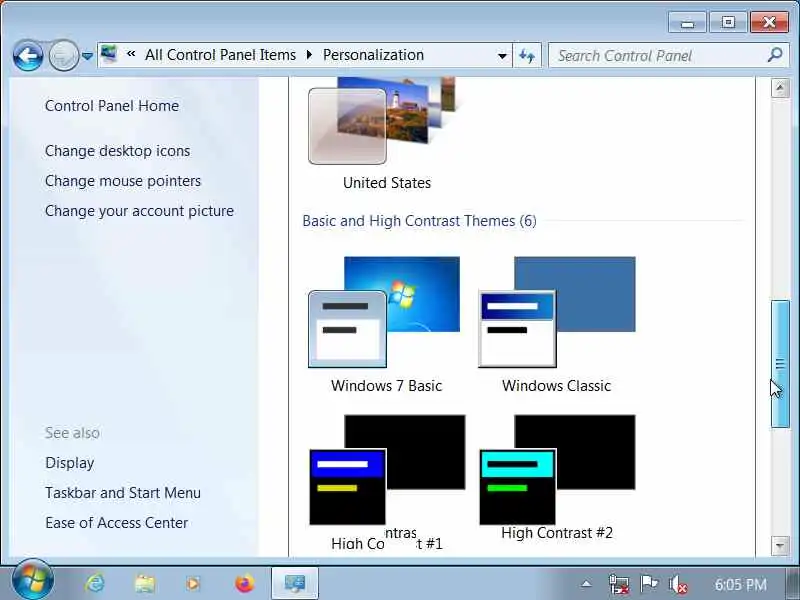This screenshot has height=600, width=800.
Task: Click the Windows 7 Basic label
Action: (x=386, y=386)
